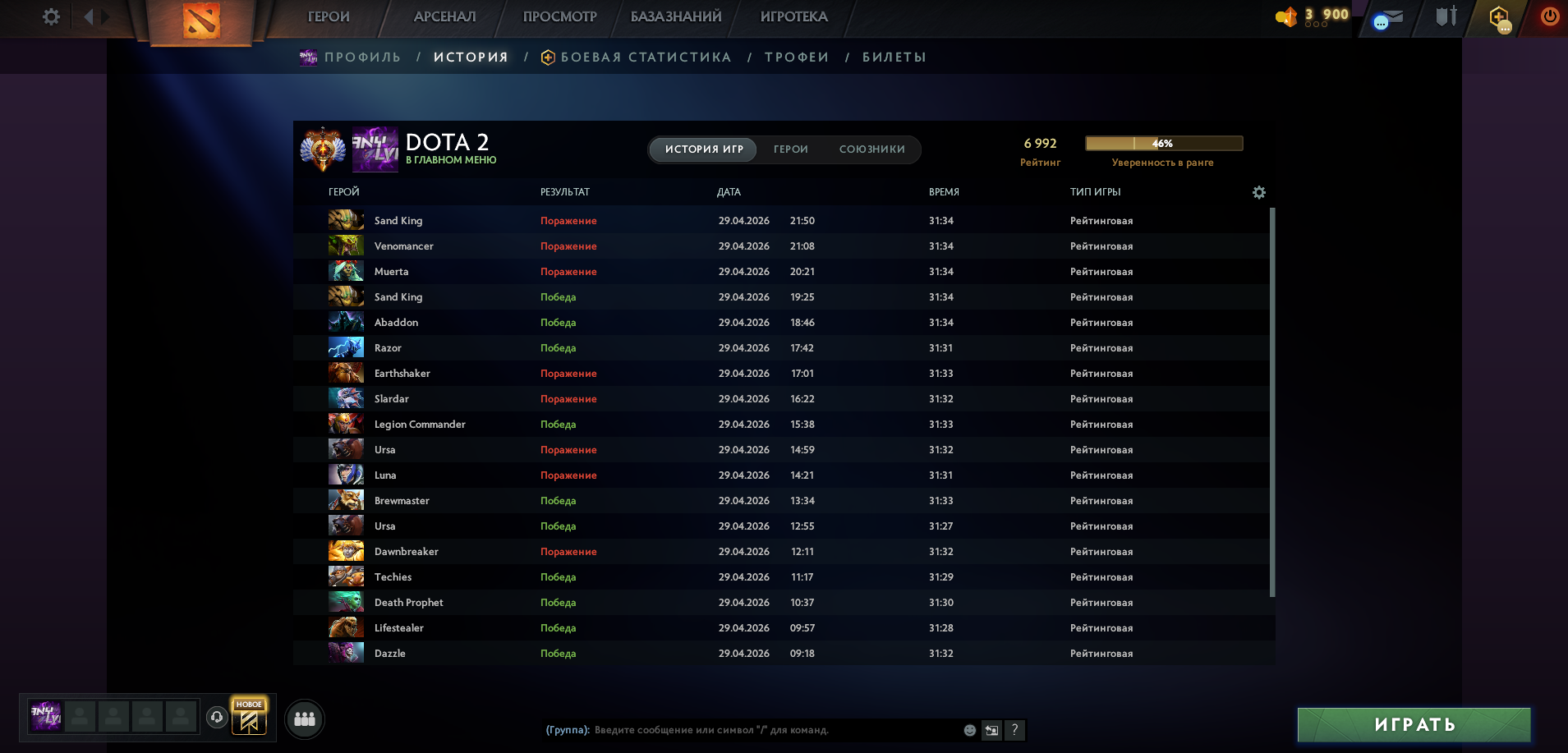Open the Death Prophet match row
The height and width of the screenshot is (753, 1568).
(x=781, y=603)
